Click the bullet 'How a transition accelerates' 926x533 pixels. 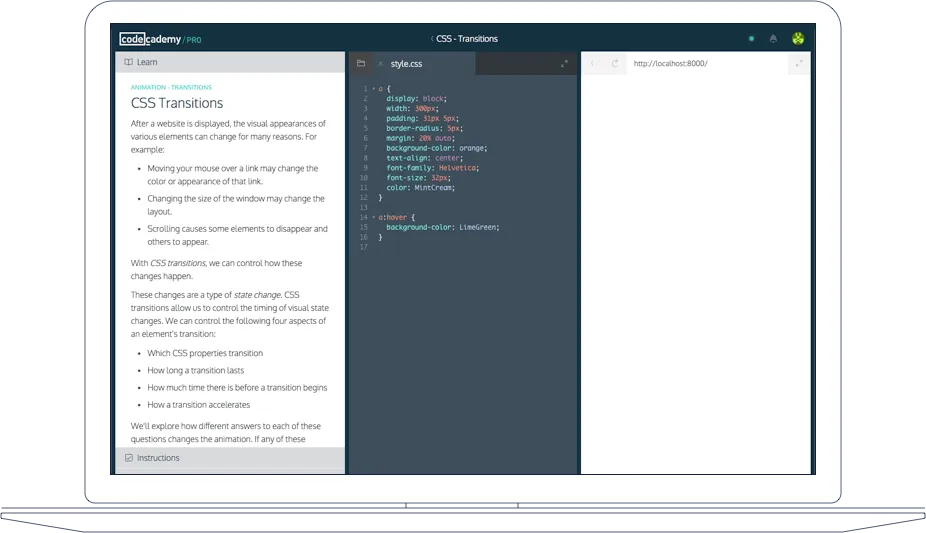click(198, 405)
